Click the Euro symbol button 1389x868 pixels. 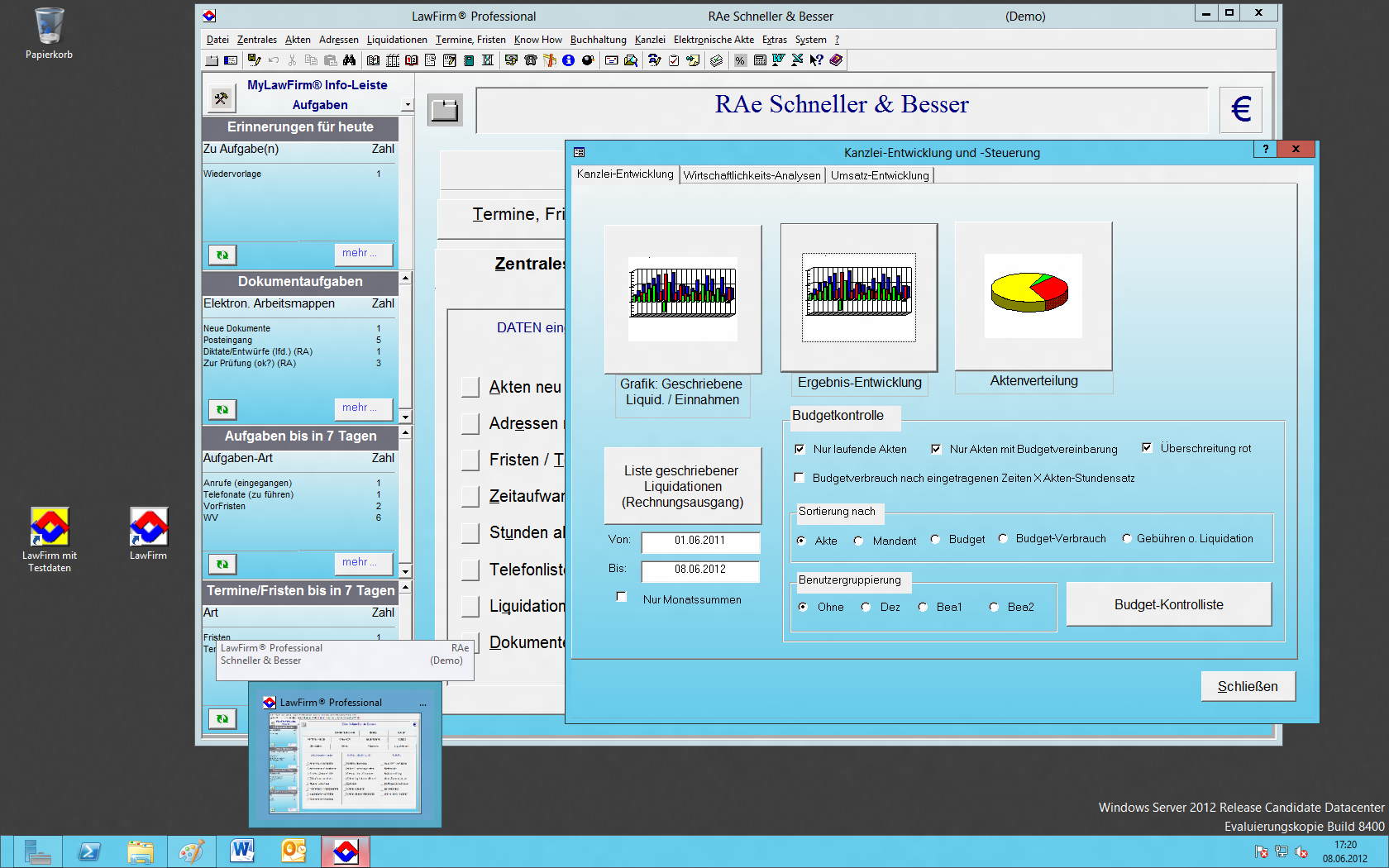(x=1241, y=109)
